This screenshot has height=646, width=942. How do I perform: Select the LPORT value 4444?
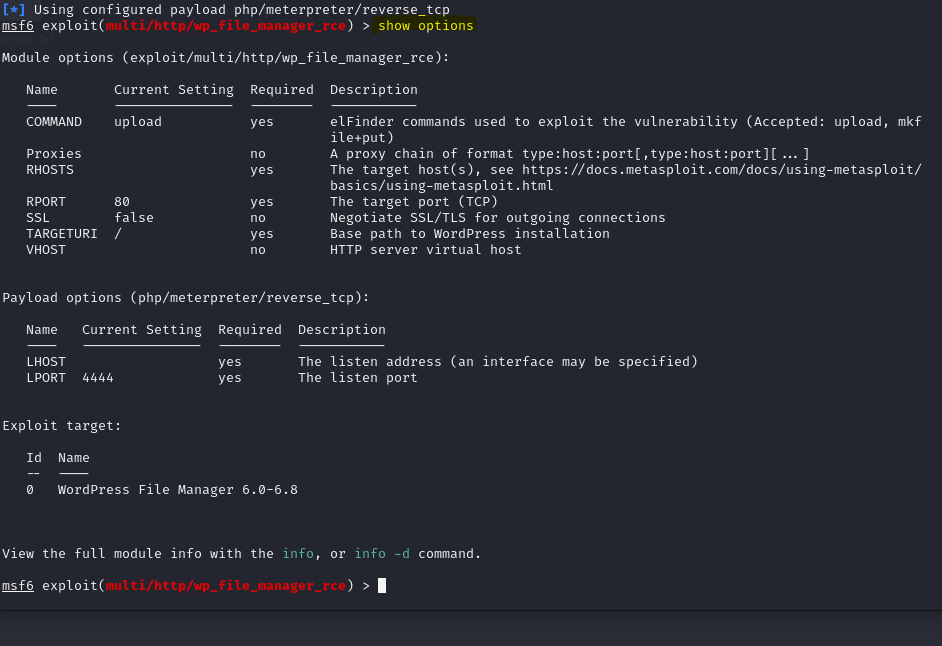pyautogui.click(x=98, y=377)
